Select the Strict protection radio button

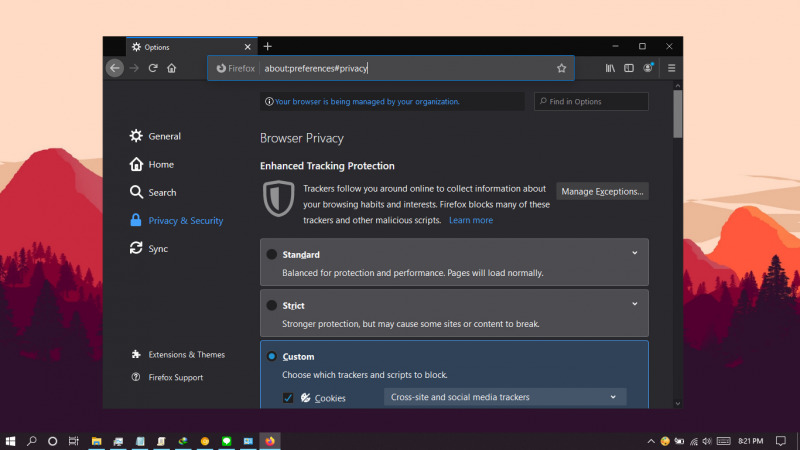click(271, 305)
